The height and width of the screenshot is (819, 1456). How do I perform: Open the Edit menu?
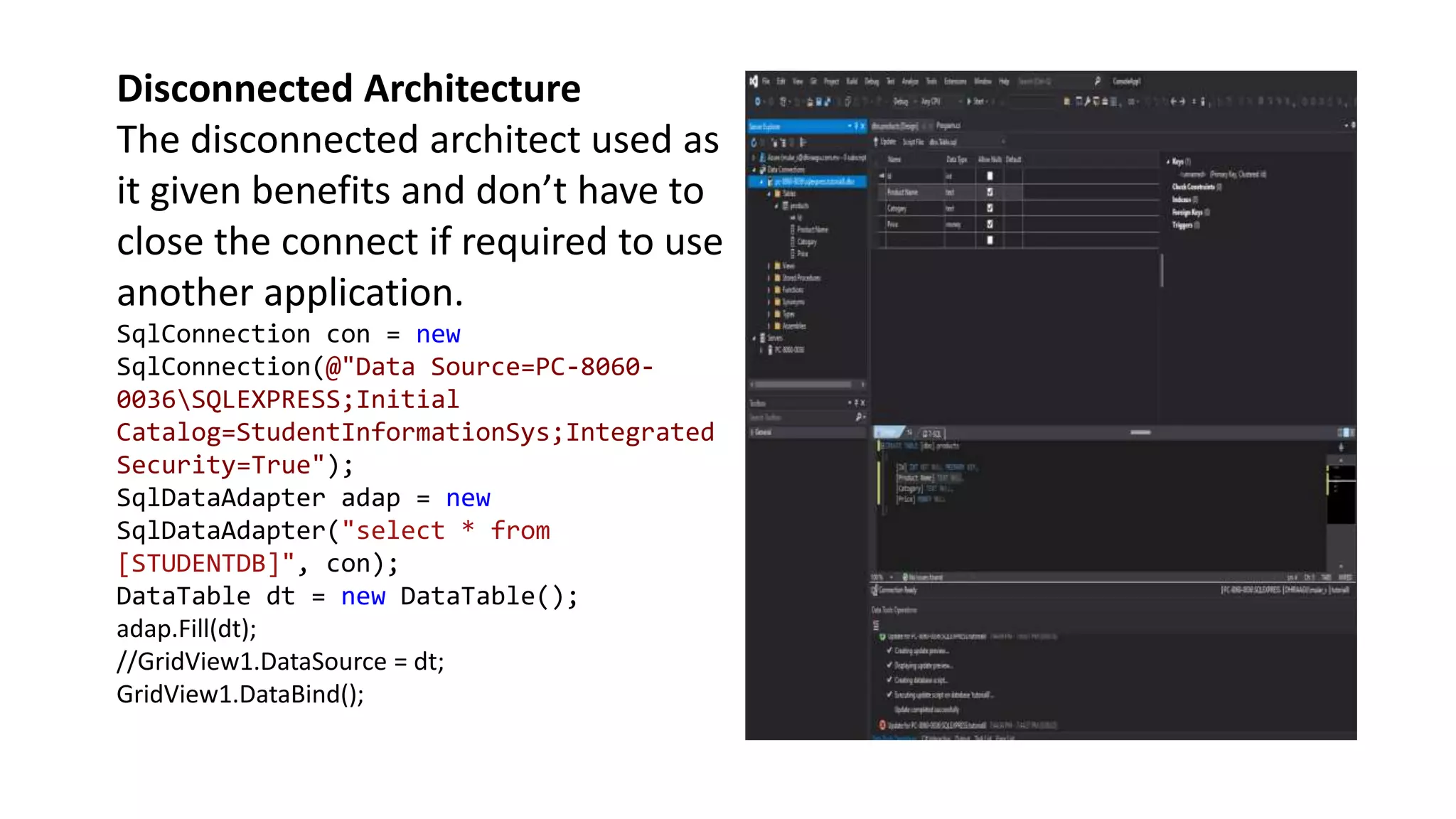click(x=781, y=81)
